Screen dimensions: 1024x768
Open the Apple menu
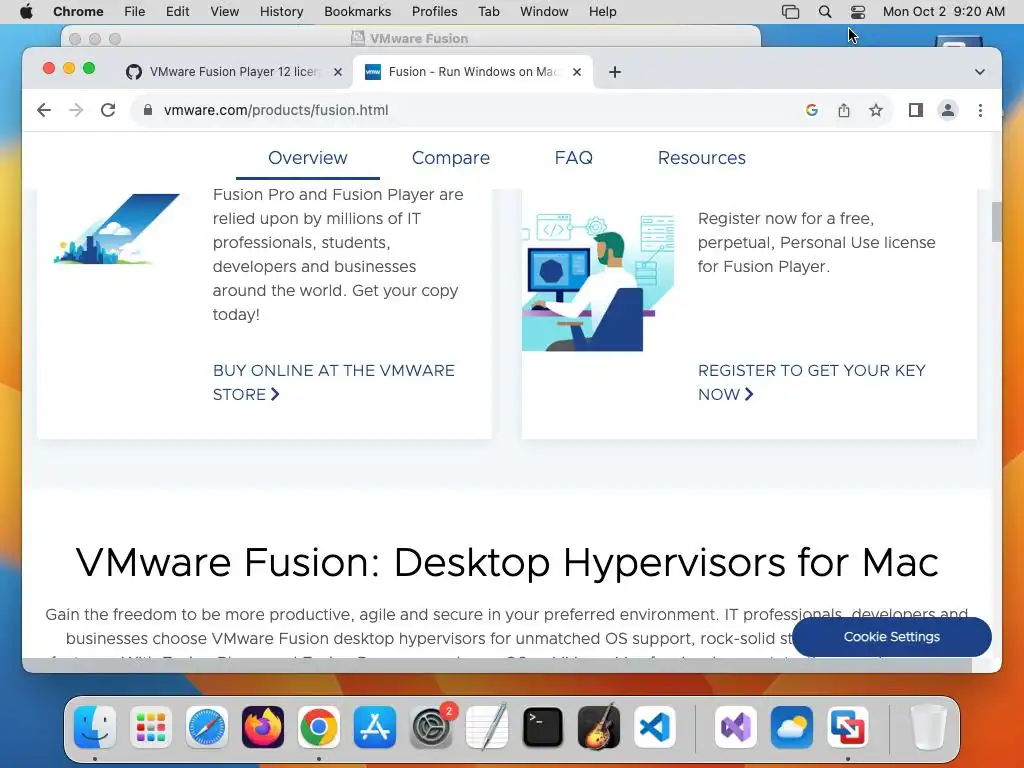(26, 12)
